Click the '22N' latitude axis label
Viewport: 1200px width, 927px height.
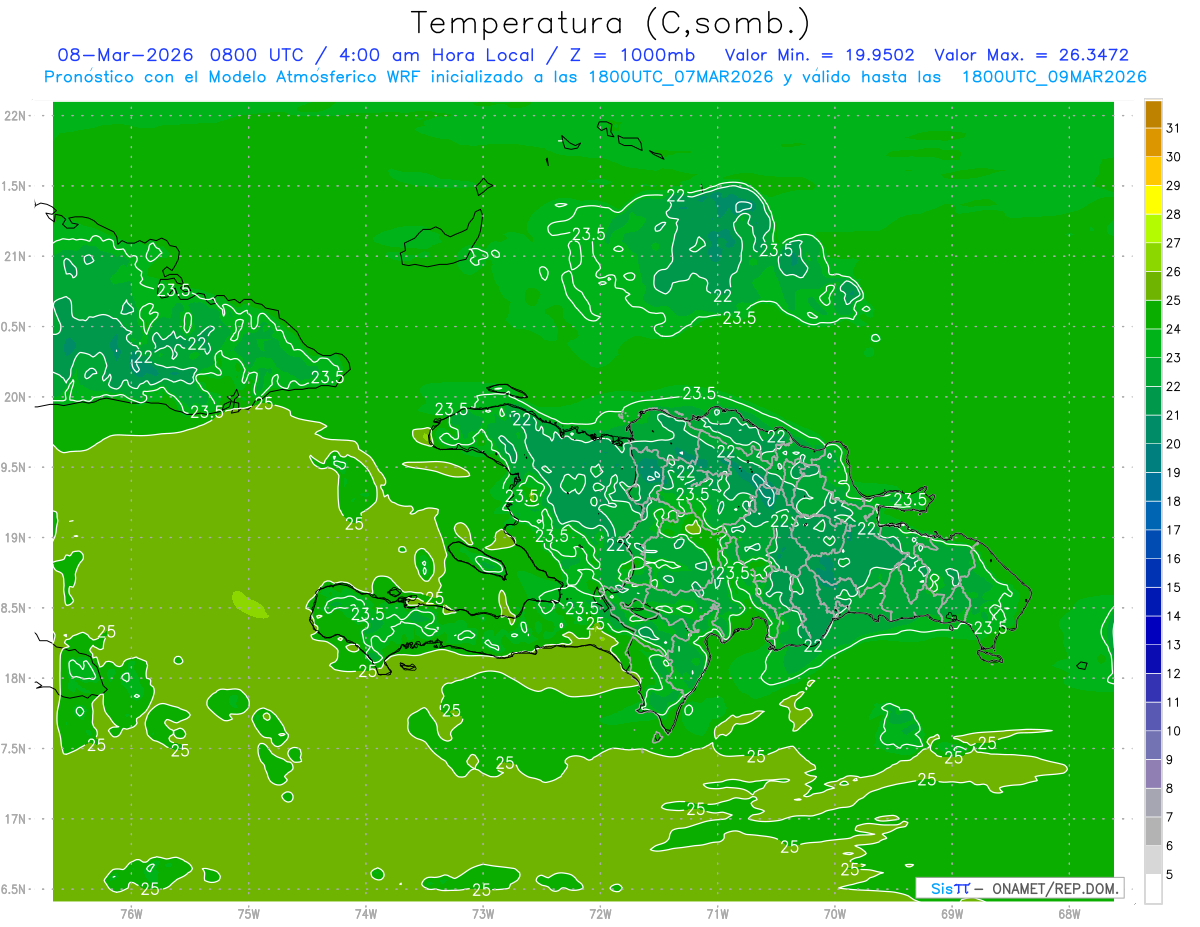click(x=16, y=116)
